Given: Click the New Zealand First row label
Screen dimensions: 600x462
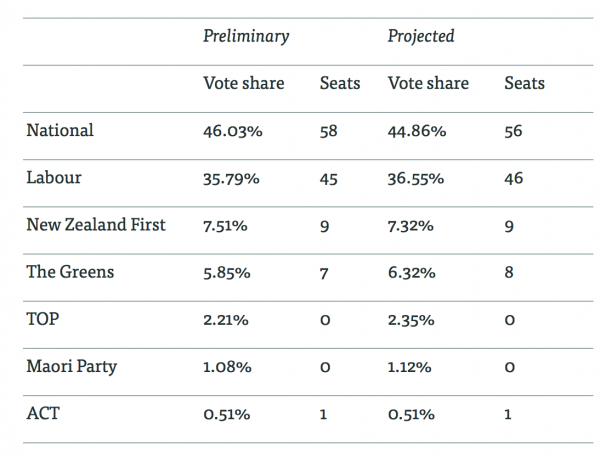Looking at the screenshot, I should coord(96,224).
